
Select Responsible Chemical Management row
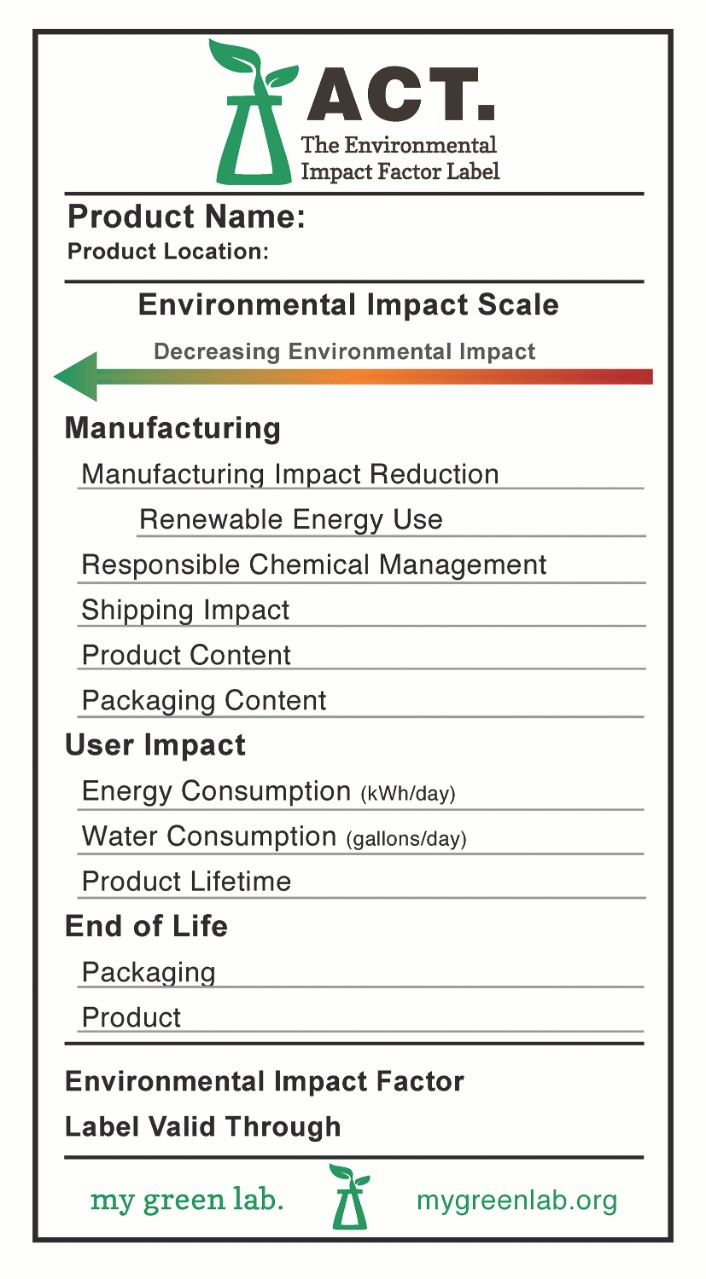314,565
